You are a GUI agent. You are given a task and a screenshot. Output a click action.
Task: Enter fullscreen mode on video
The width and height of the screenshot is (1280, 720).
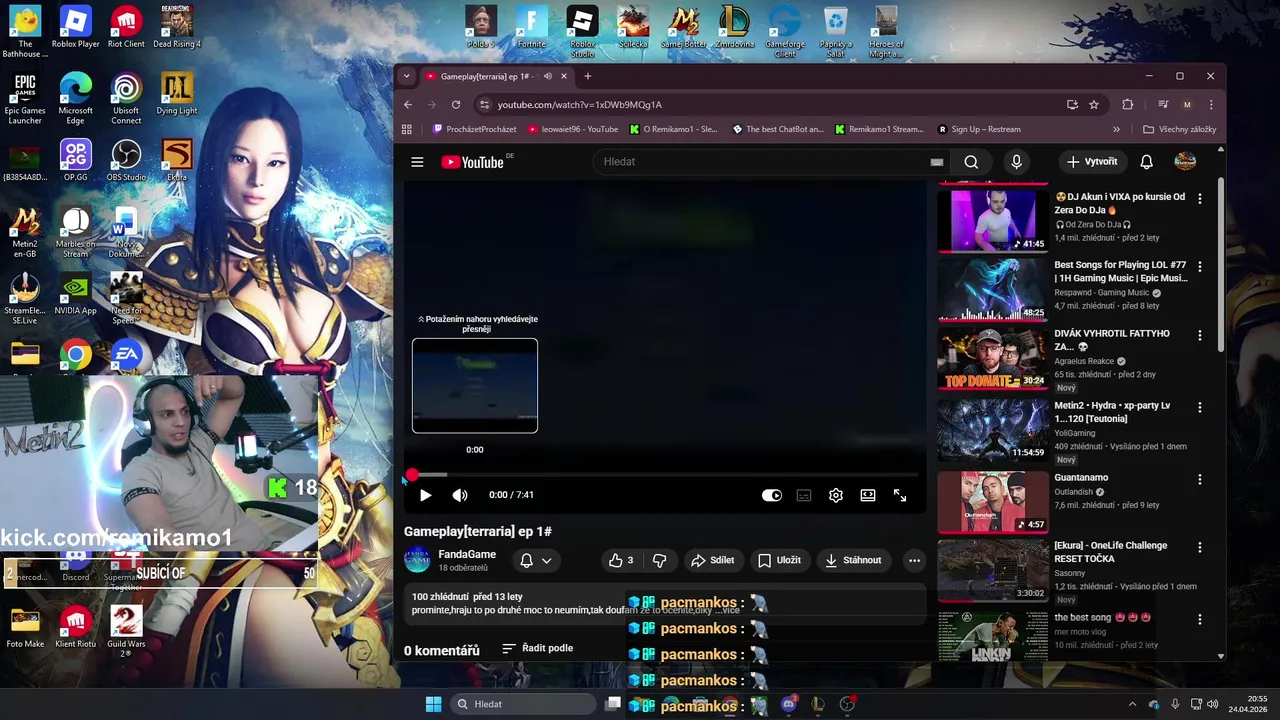[900, 495]
